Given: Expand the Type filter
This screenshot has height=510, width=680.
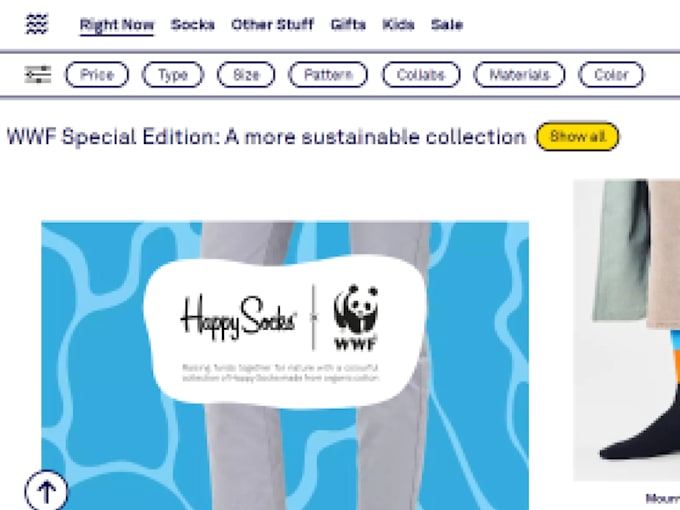Looking at the screenshot, I should coord(173,75).
